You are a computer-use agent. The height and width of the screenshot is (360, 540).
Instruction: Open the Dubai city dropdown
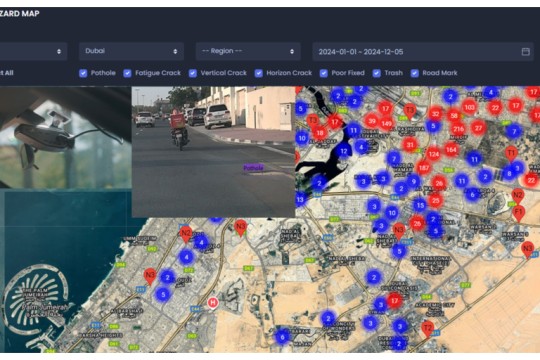pyautogui.click(x=131, y=51)
